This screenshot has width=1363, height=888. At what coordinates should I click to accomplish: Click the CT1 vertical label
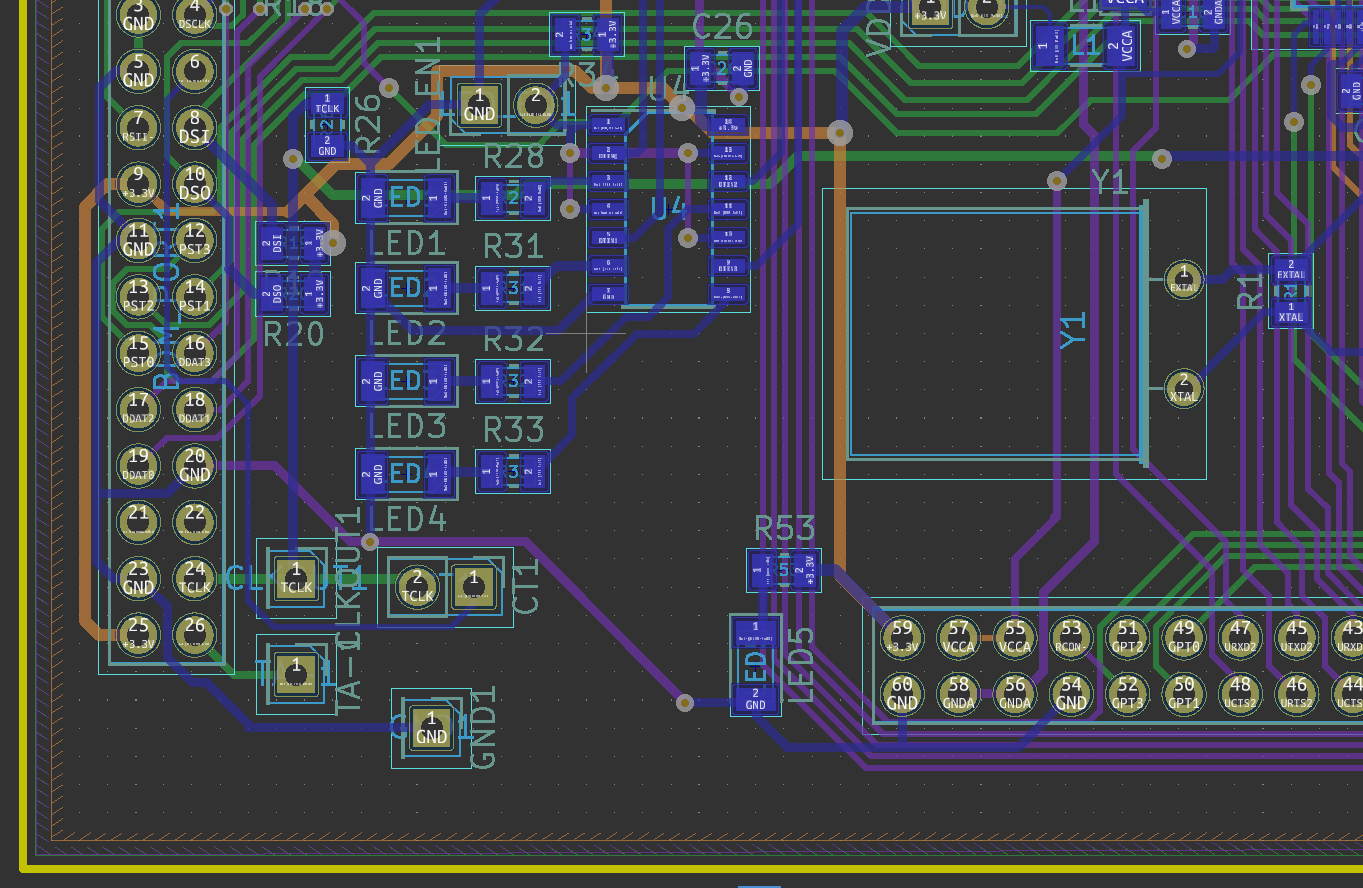[x=526, y=585]
